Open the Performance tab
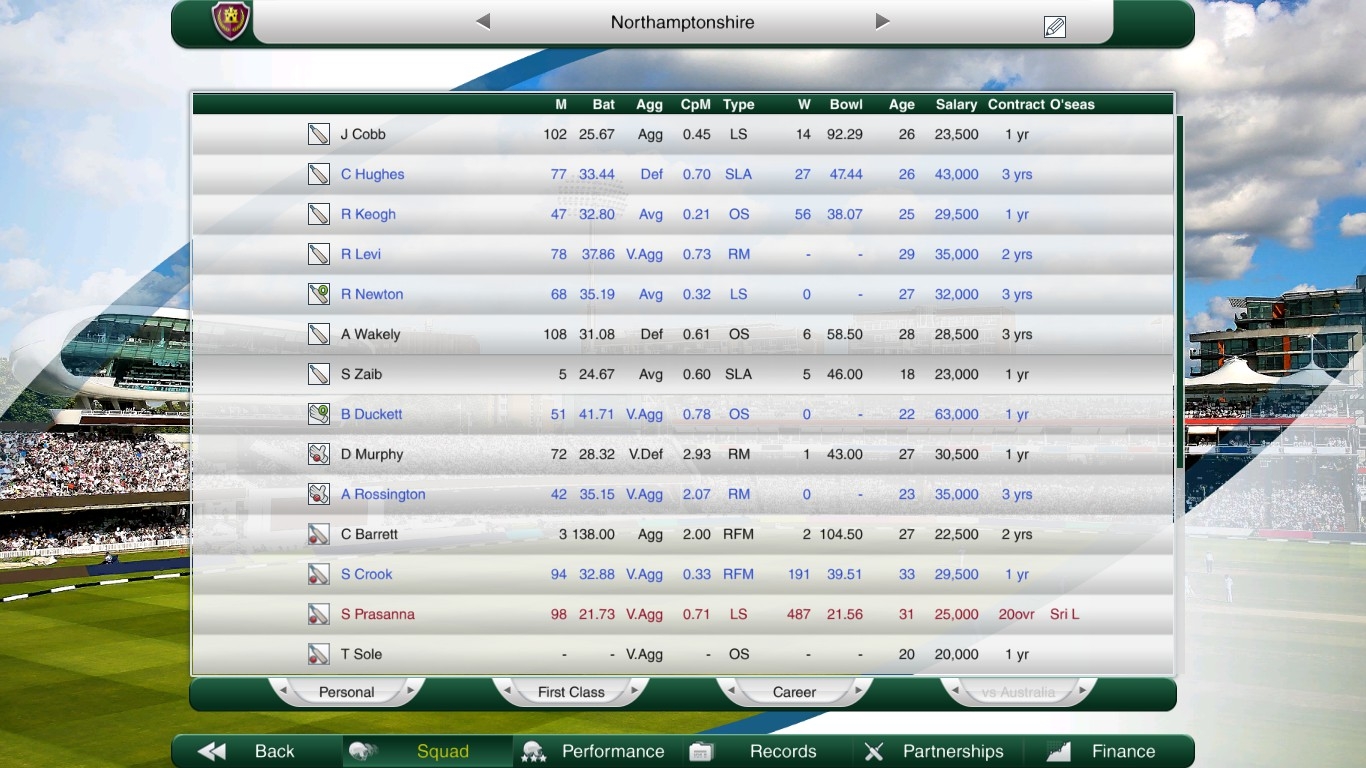The height and width of the screenshot is (768, 1366). [598, 751]
